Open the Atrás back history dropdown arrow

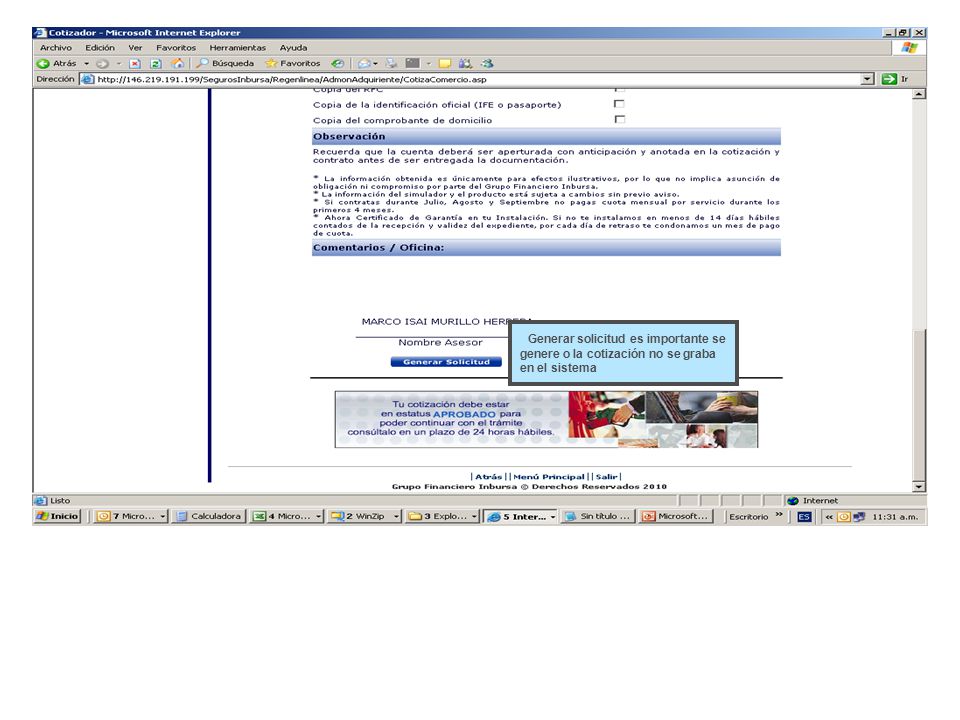tap(86, 64)
